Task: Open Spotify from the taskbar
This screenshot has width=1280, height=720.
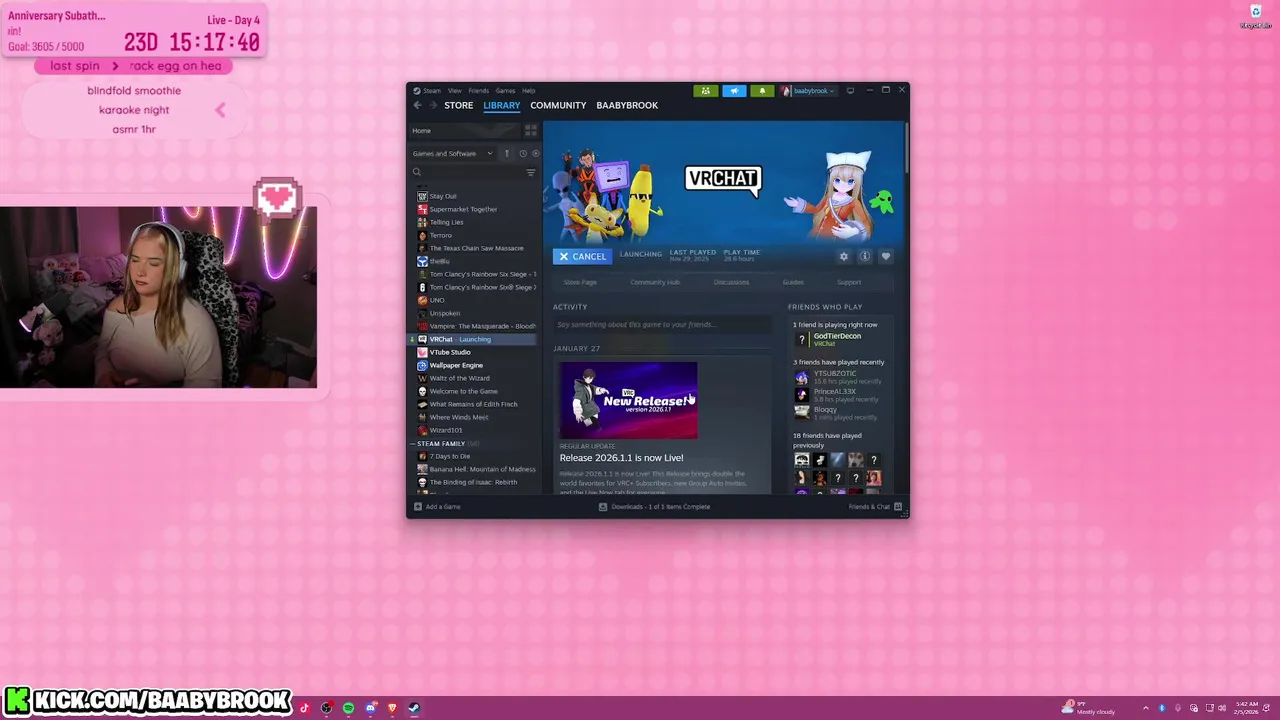Action: [x=348, y=708]
